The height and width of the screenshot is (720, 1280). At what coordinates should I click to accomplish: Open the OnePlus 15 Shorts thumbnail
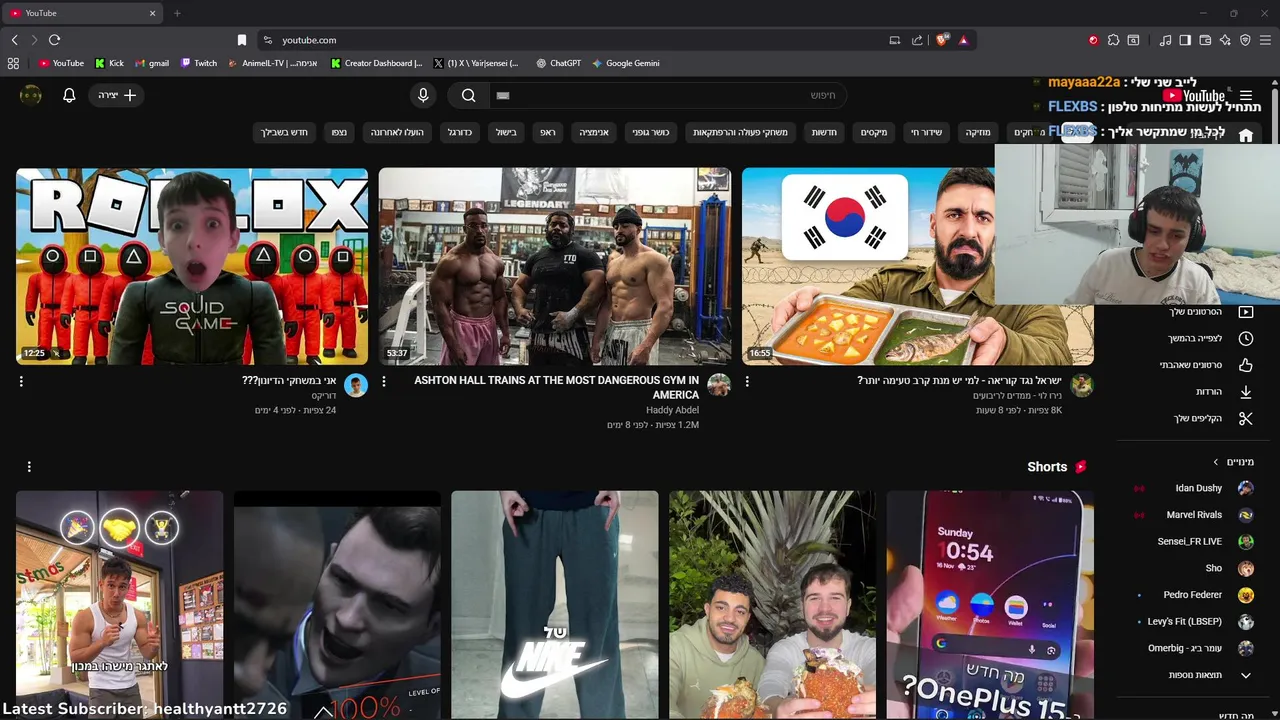[990, 604]
